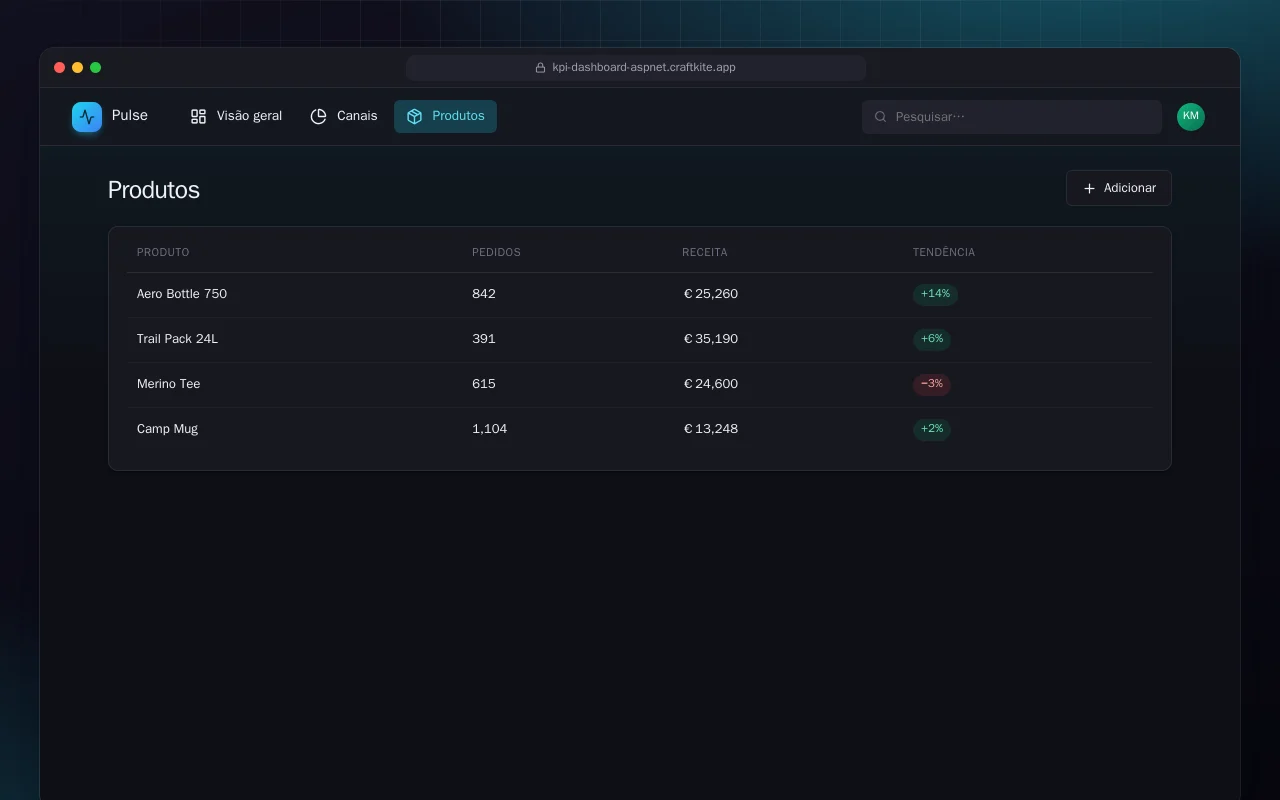
Task: Open the Visão geral tab
Action: point(236,117)
